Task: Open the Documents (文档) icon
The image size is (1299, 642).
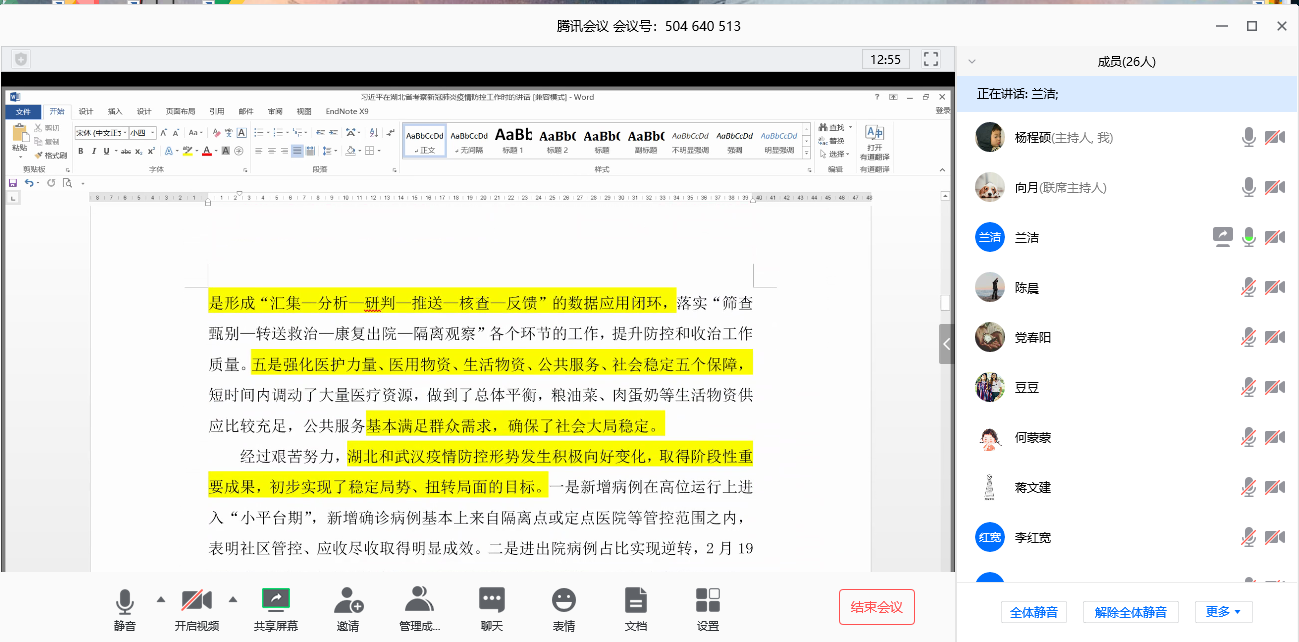Action: click(x=635, y=601)
